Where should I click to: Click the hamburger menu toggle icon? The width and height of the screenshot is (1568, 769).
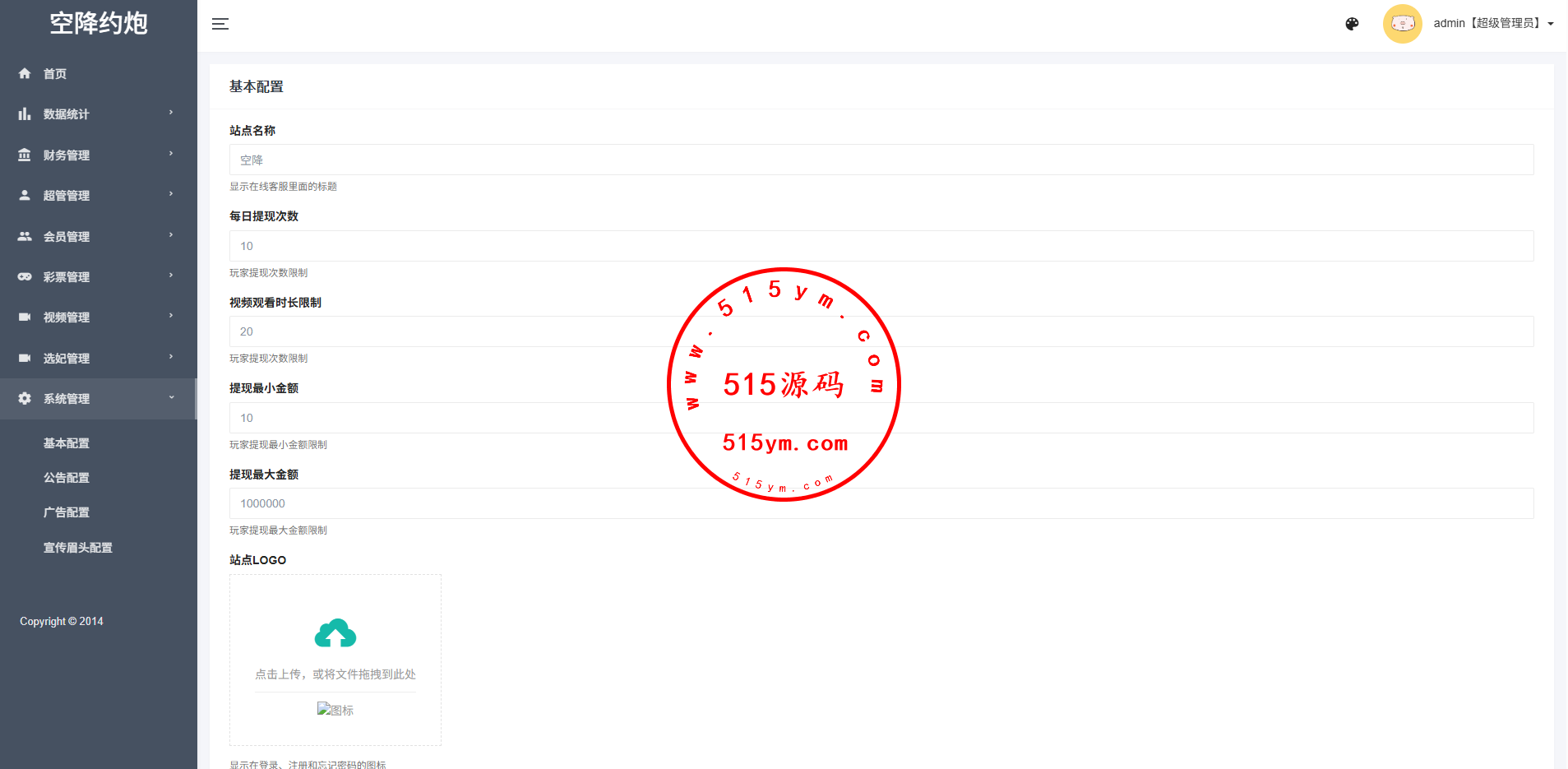point(220,24)
